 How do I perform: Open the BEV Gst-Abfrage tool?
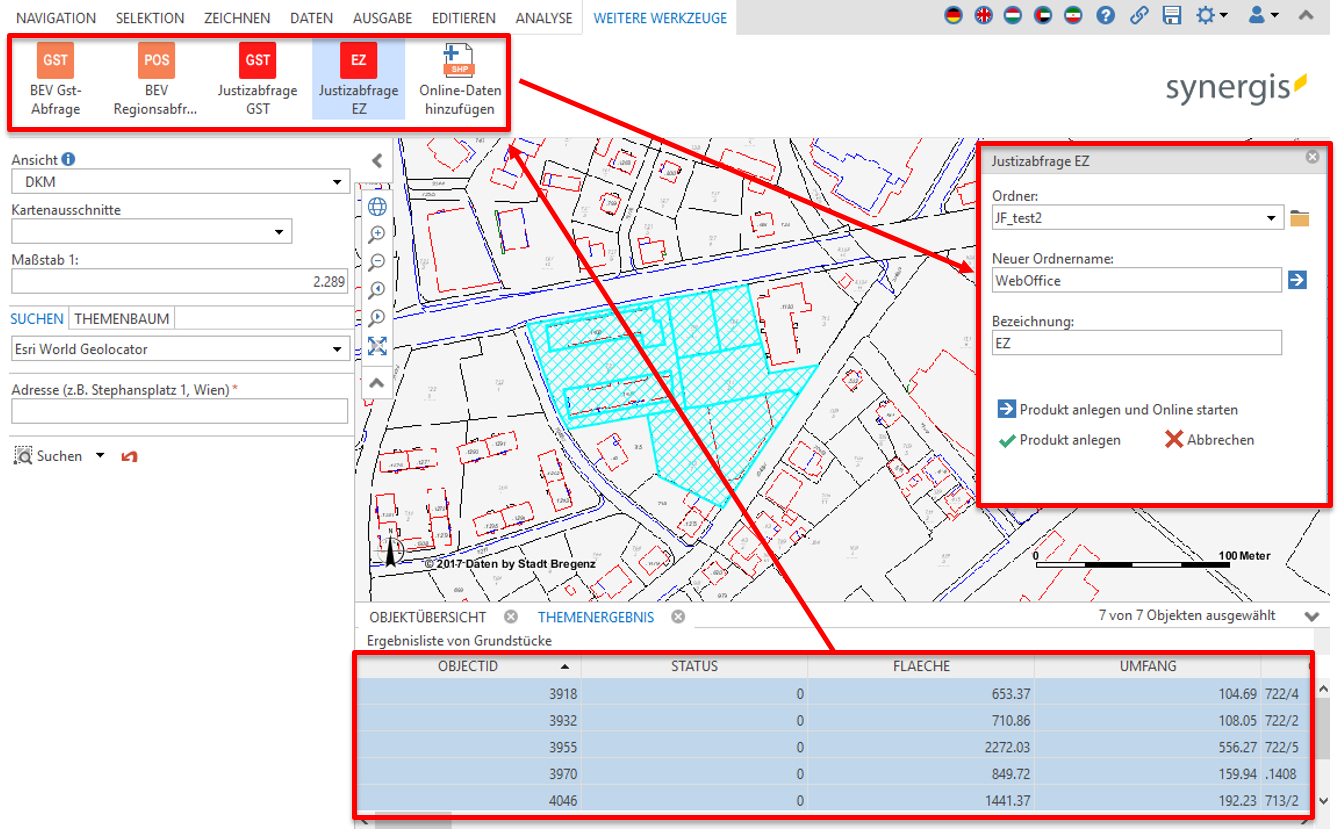click(x=56, y=62)
